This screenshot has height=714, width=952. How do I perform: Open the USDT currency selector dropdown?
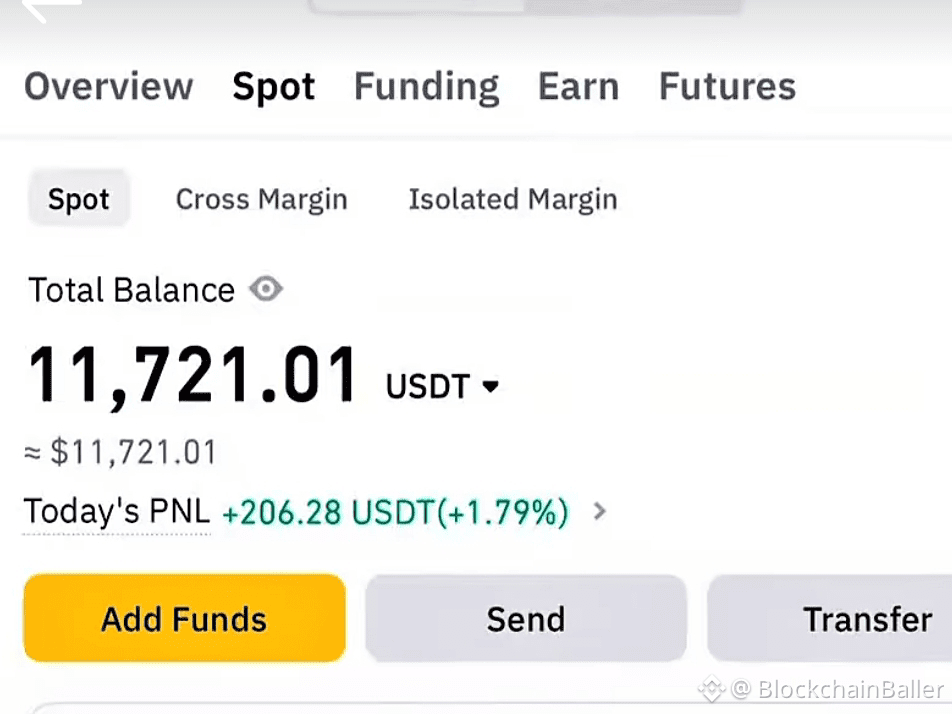tap(490, 386)
